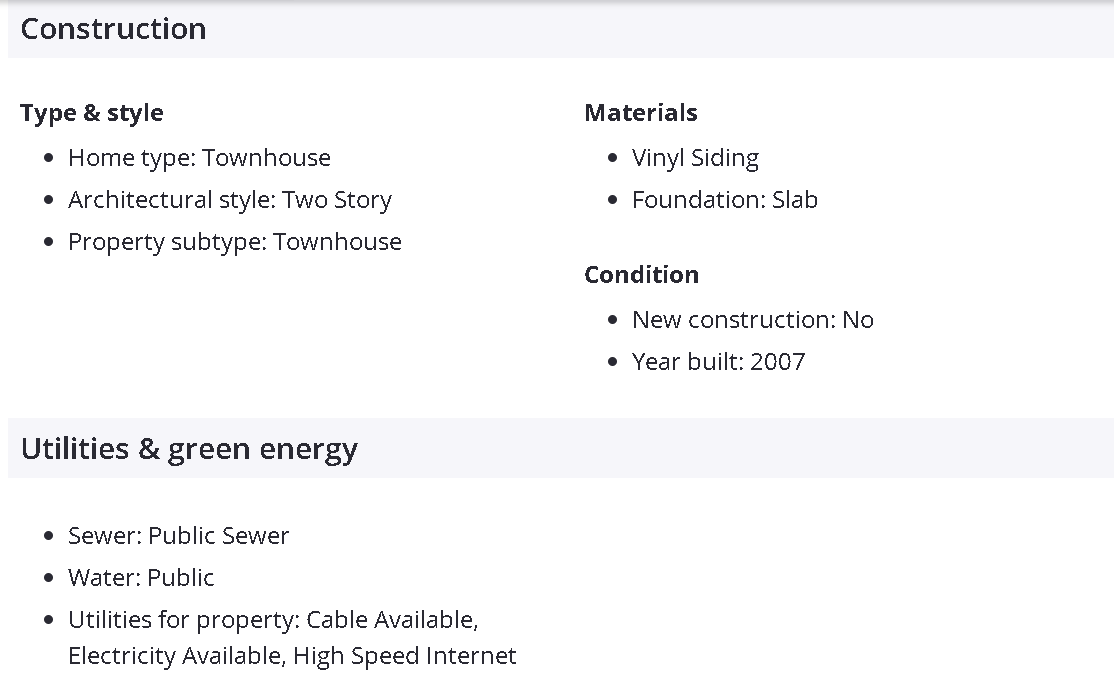Image resolution: width=1114 pixels, height=679 pixels.
Task: Click the Vinyl Siding list item
Action: (x=695, y=158)
